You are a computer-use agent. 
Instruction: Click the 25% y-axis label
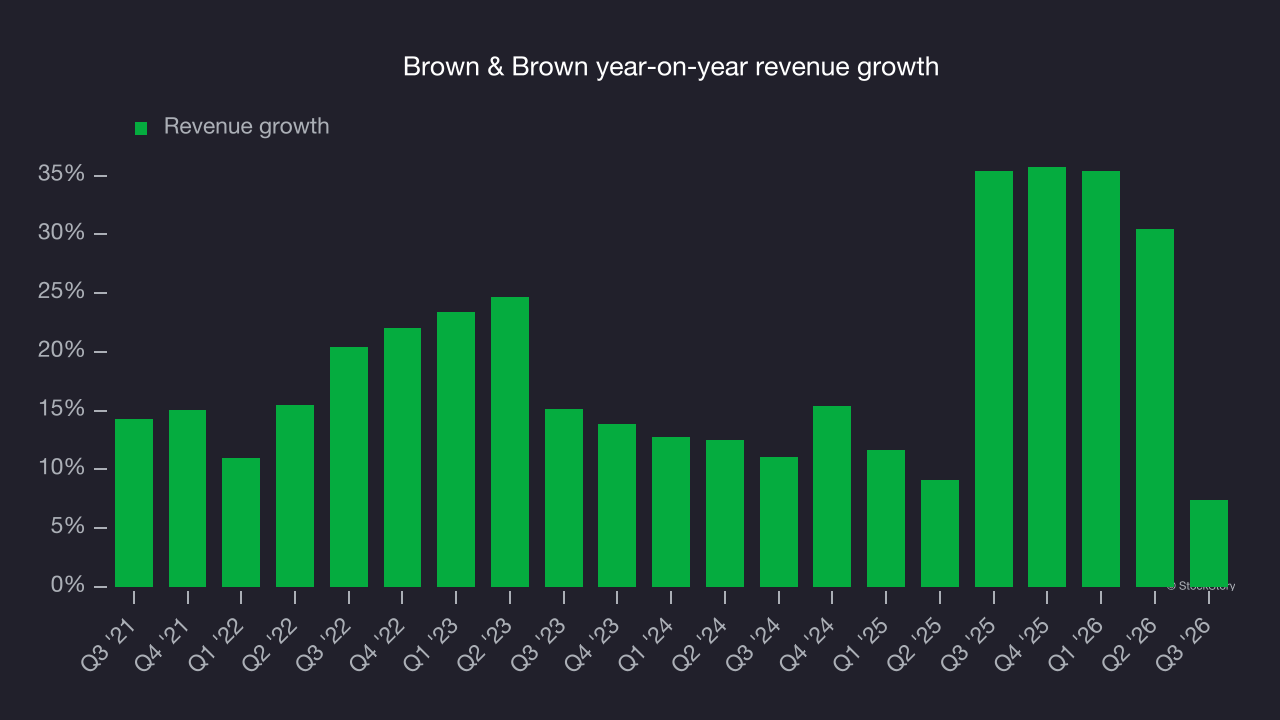[x=61, y=292]
